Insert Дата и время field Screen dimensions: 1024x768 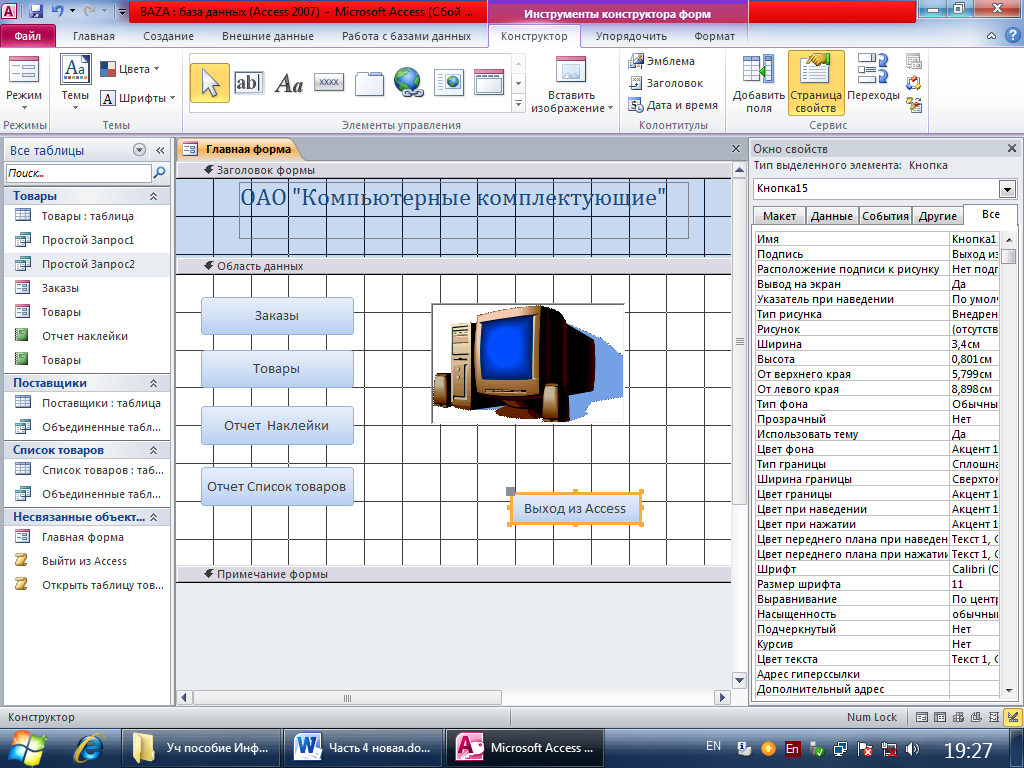tap(673, 104)
